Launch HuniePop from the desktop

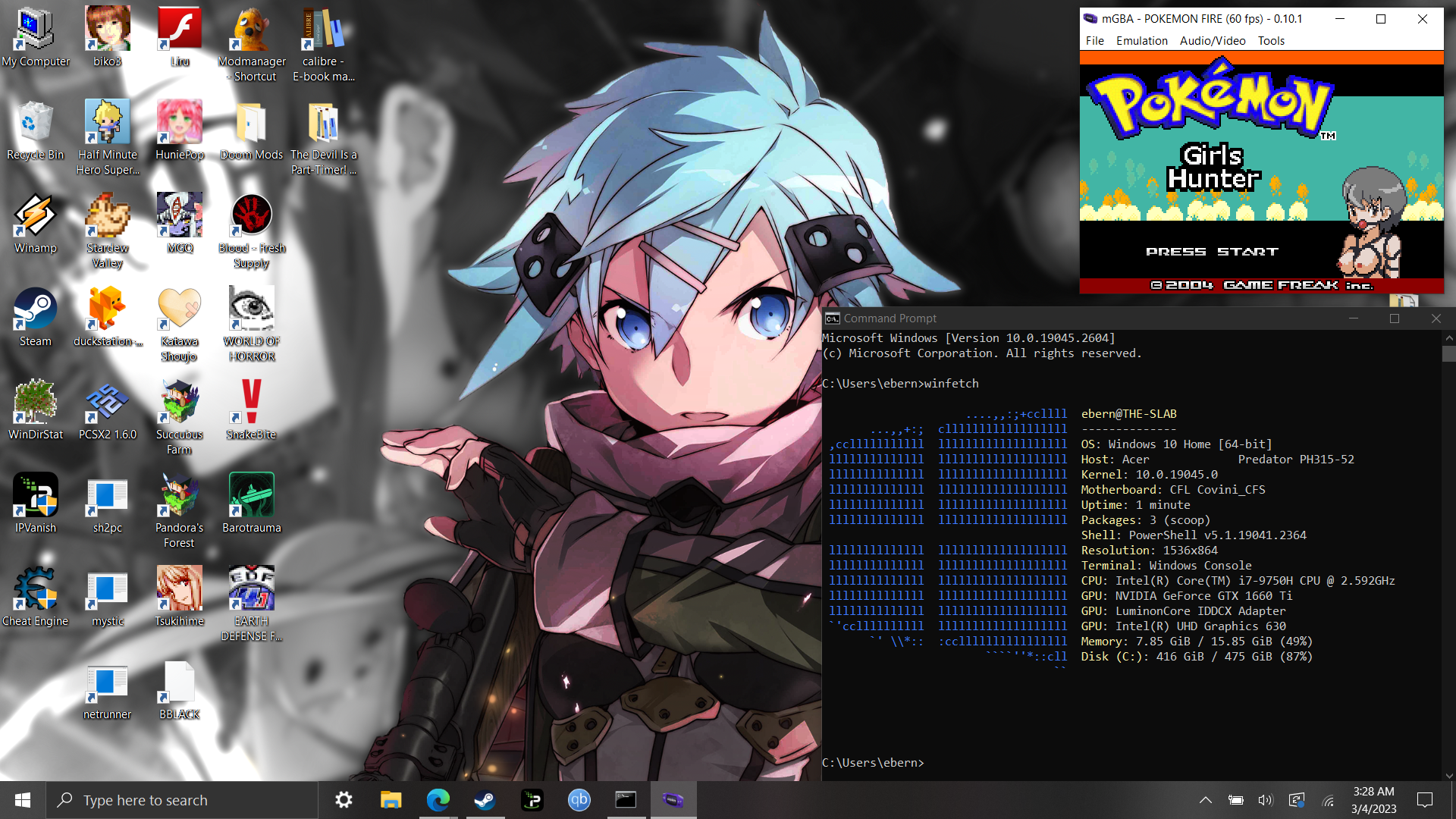coord(180,130)
